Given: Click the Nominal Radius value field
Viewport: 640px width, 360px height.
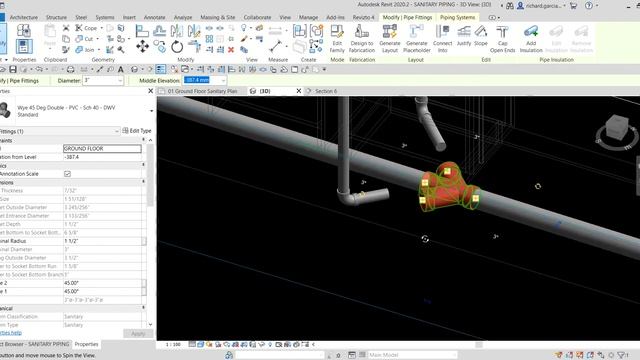Looking at the screenshot, I should click(x=102, y=241).
